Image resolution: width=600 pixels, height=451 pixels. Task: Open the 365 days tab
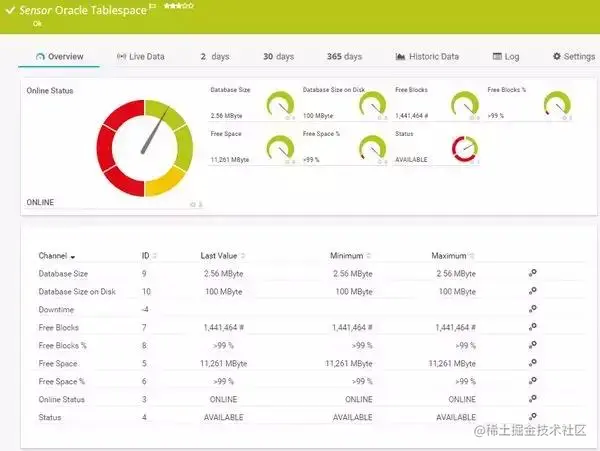click(344, 57)
